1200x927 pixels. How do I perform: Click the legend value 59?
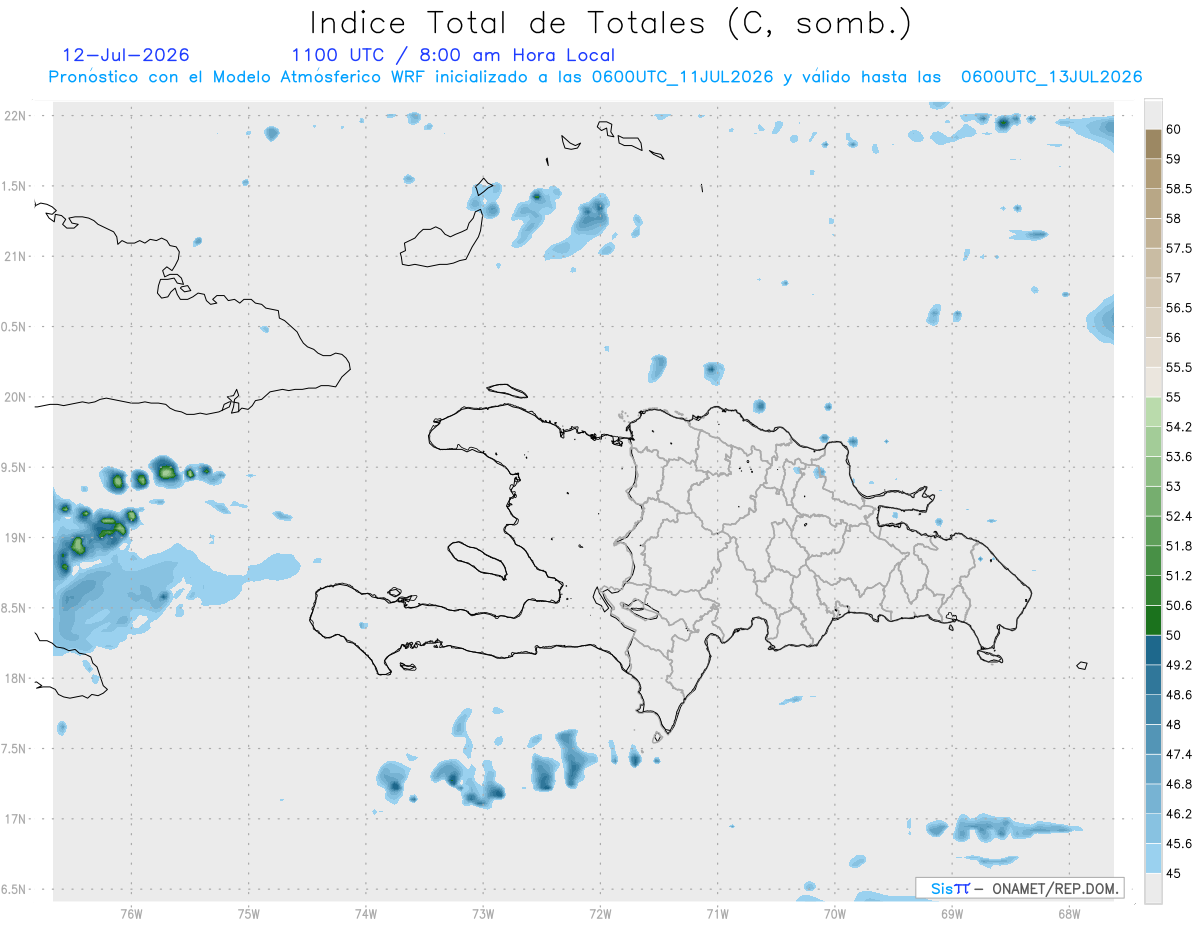(x=1174, y=159)
